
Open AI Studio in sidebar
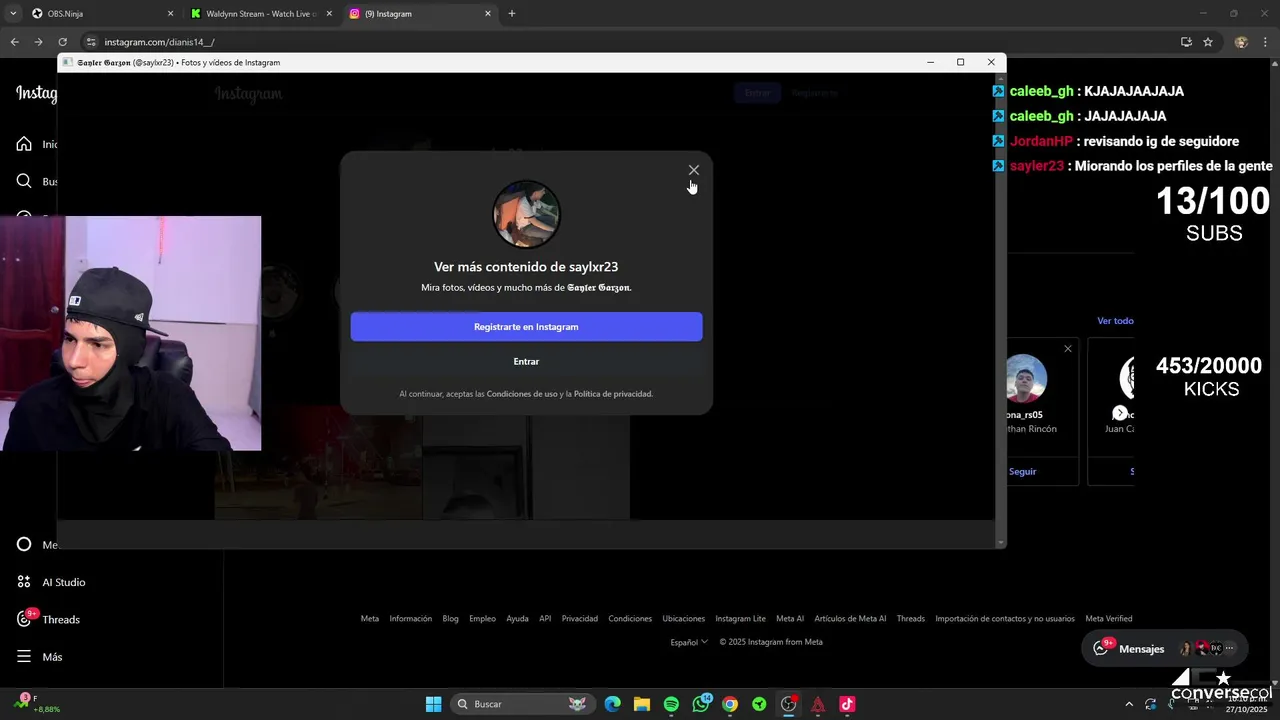point(50,582)
